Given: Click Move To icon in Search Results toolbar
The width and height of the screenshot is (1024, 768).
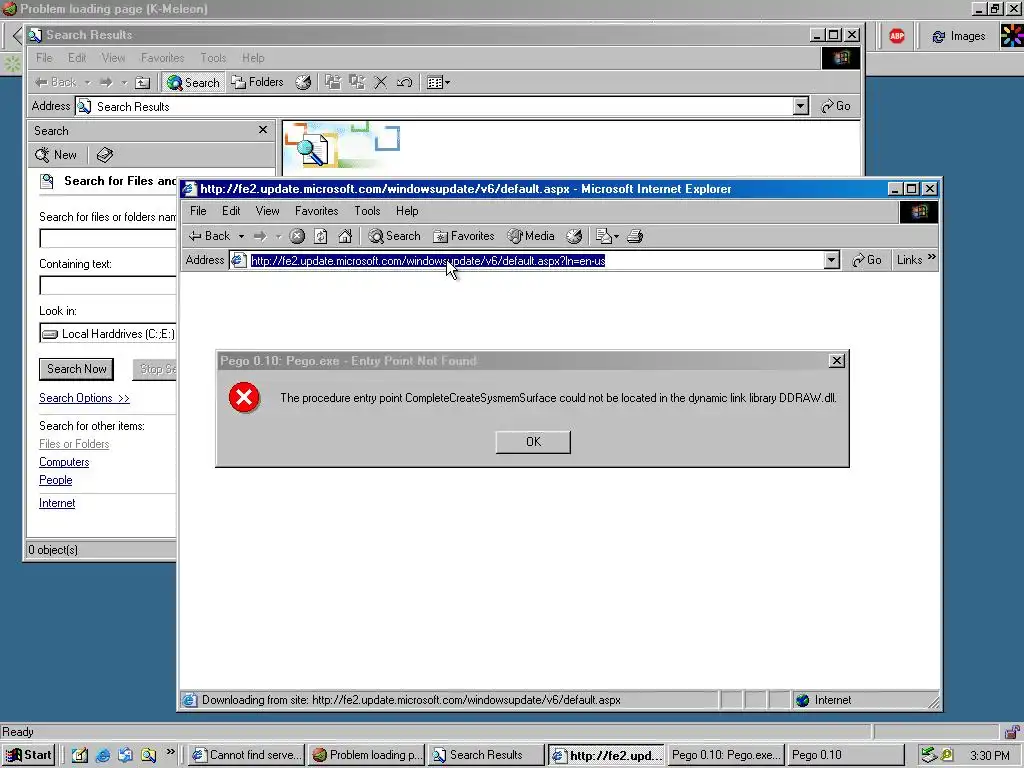Looking at the screenshot, I should [333, 82].
